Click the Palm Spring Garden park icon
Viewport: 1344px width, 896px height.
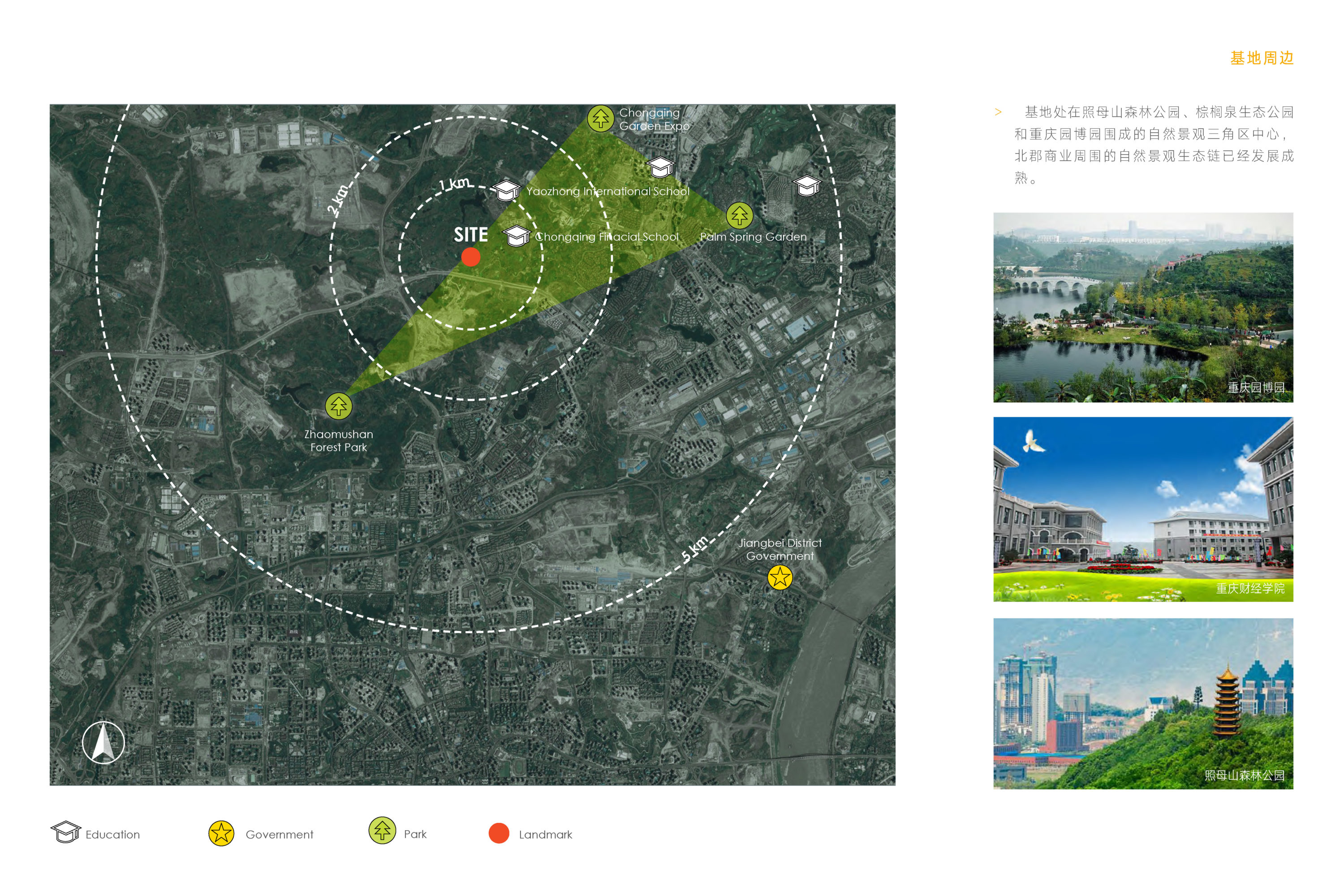pos(740,215)
